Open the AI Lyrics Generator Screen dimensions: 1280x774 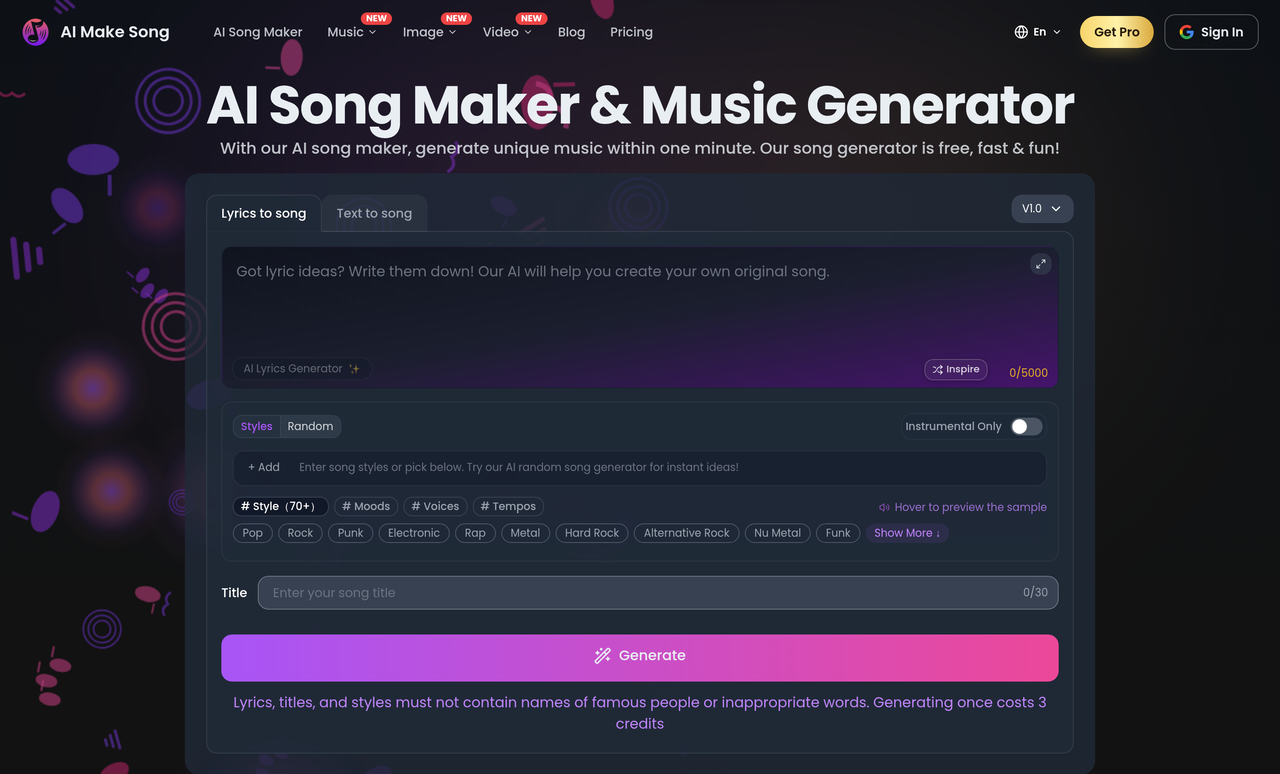coord(302,369)
